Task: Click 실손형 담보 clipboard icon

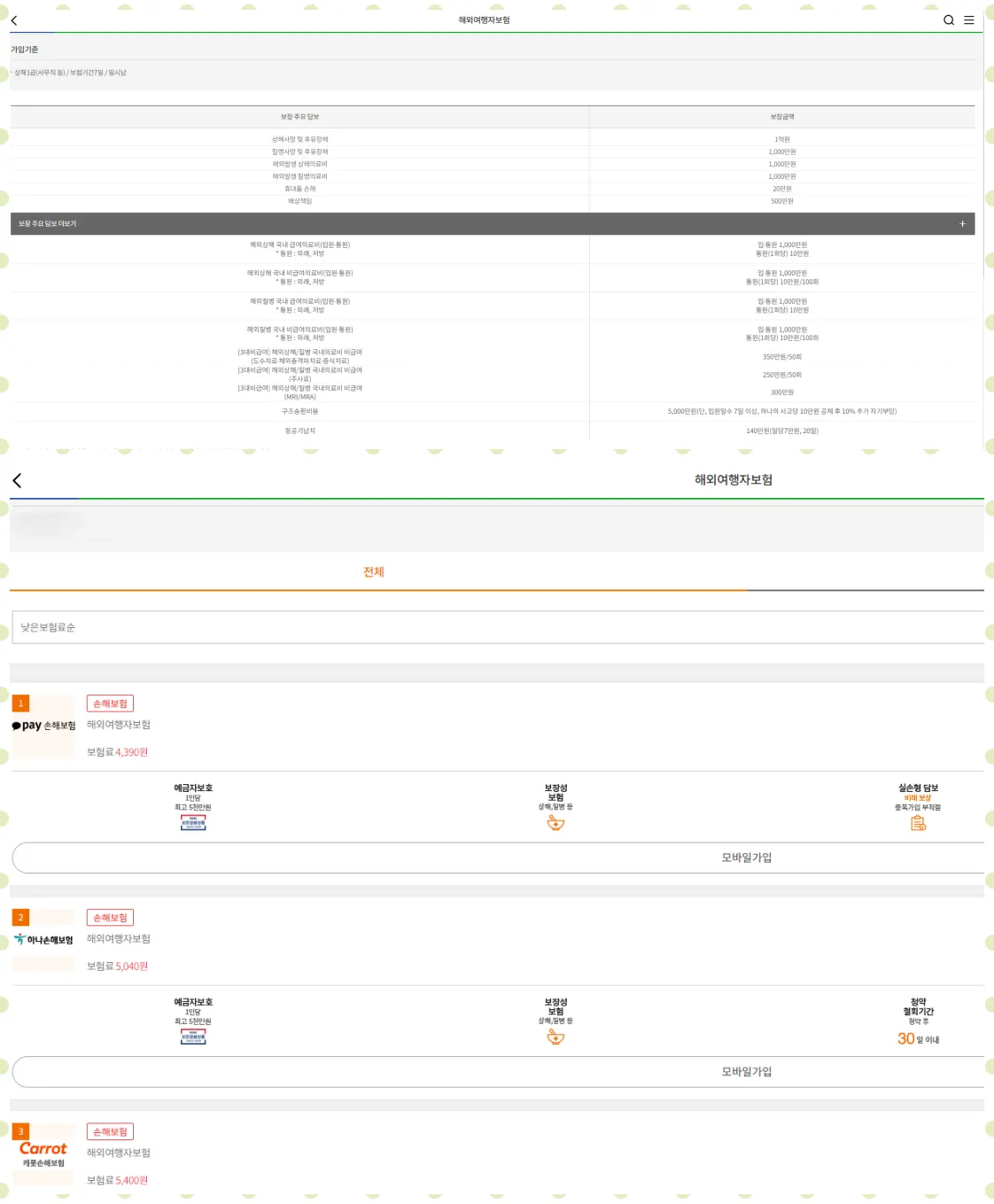Action: (x=918, y=823)
